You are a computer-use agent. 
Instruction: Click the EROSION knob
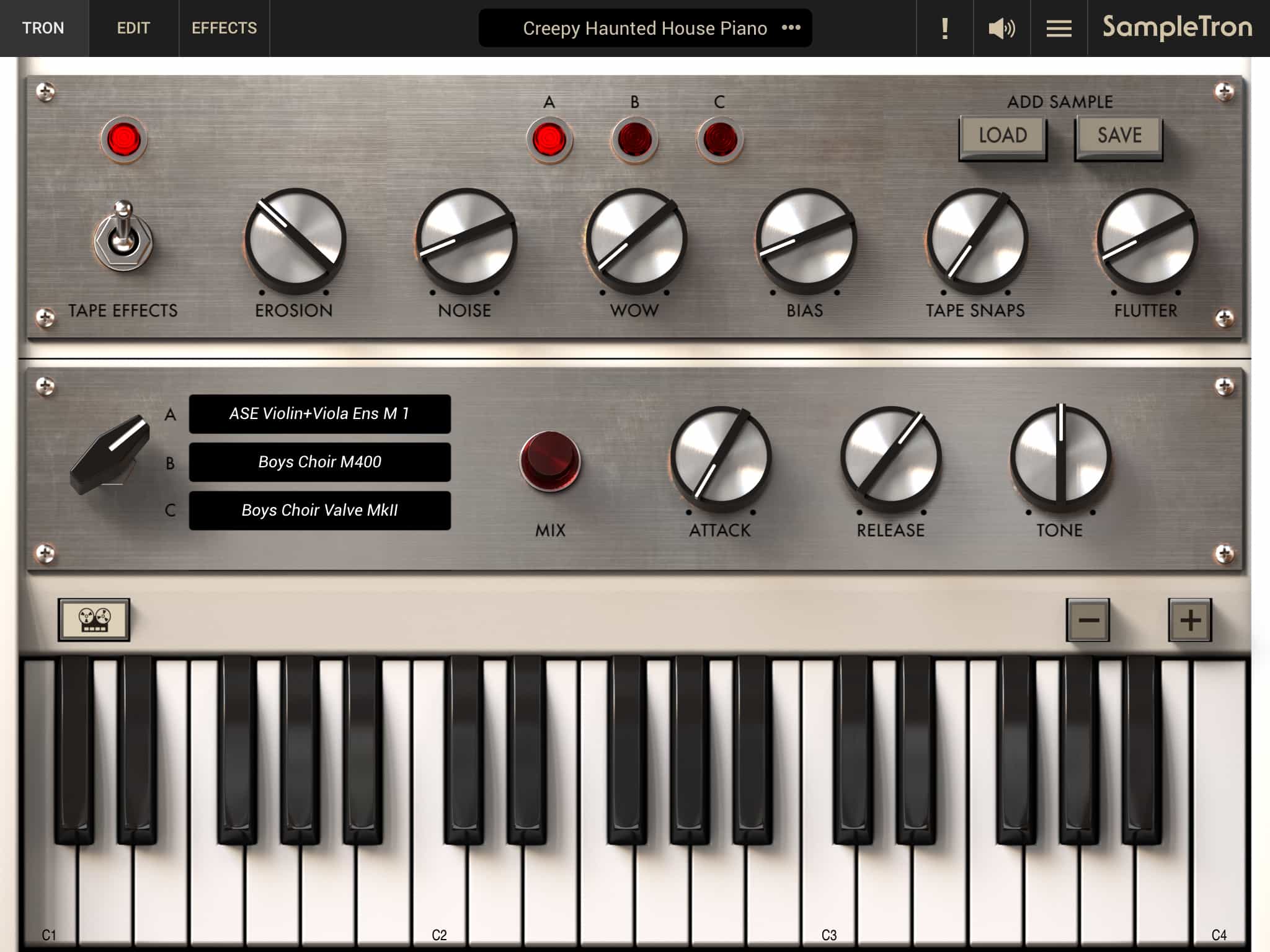[295, 240]
